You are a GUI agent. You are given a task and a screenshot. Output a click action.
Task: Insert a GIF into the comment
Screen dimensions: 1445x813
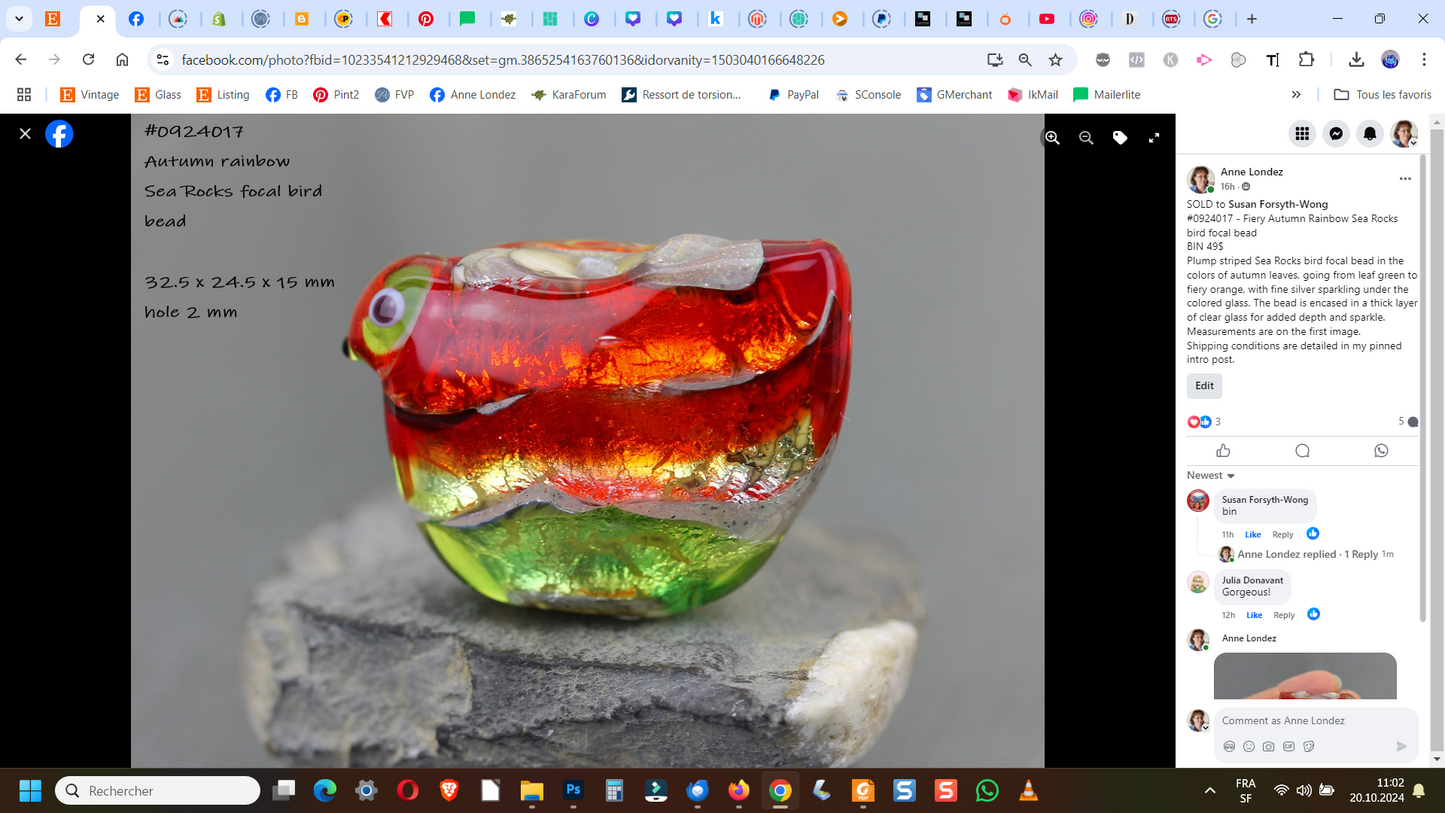(x=1288, y=746)
